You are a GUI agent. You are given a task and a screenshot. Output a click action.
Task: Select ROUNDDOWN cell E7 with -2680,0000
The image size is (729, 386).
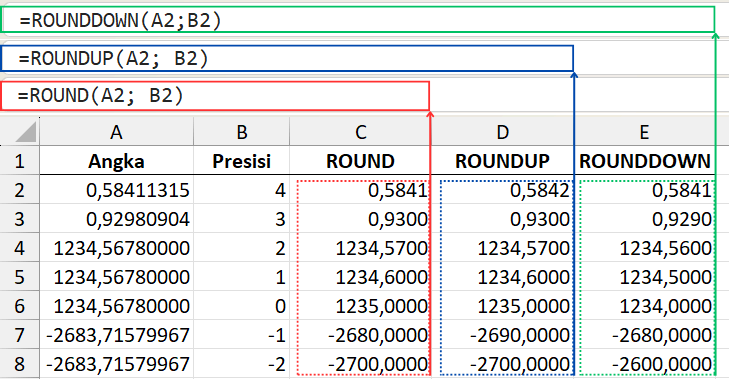pos(644,334)
